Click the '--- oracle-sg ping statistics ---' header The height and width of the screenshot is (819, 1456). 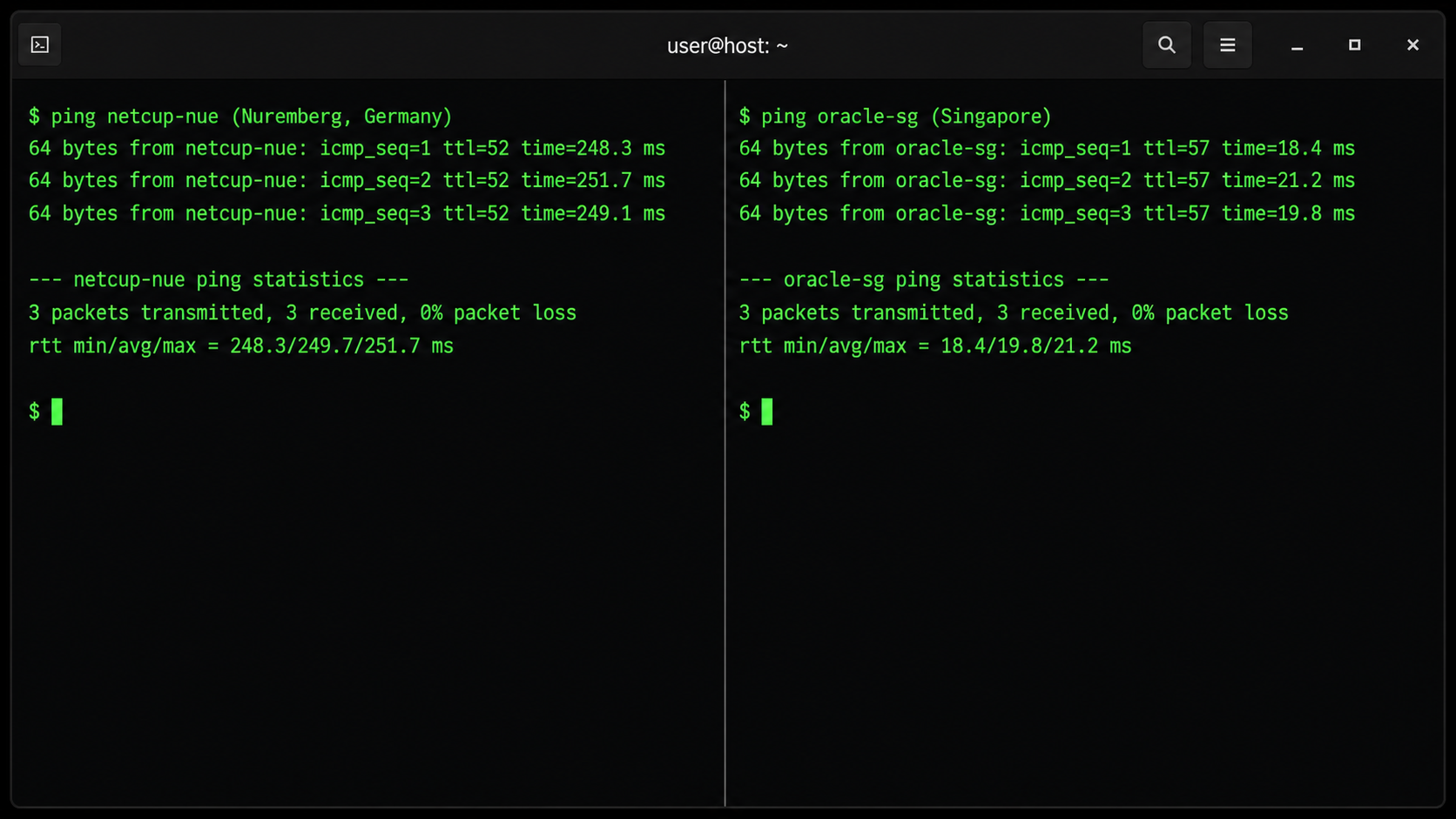click(924, 280)
